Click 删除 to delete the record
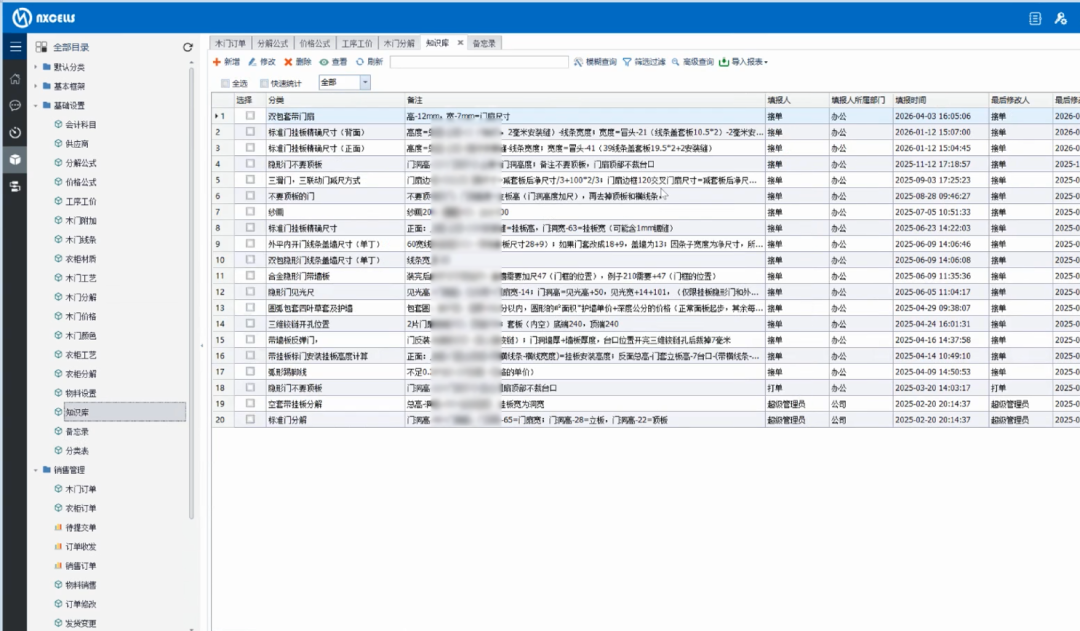This screenshot has width=1080, height=631. 298,62
